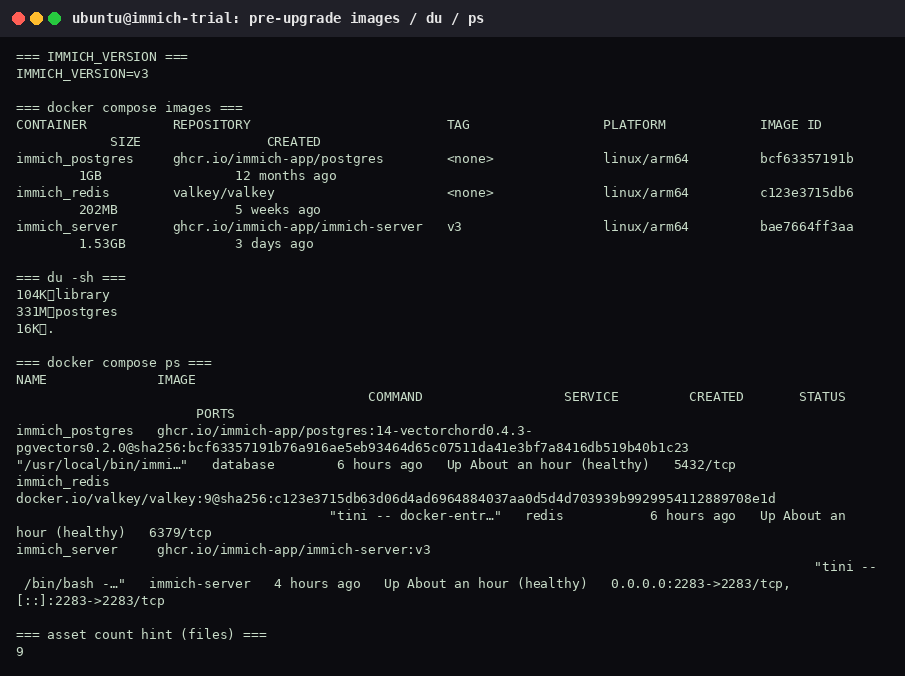
Task: Click 'ghcr.io/immich-app/immich-server:v3' image in ps output
Action: (x=294, y=550)
